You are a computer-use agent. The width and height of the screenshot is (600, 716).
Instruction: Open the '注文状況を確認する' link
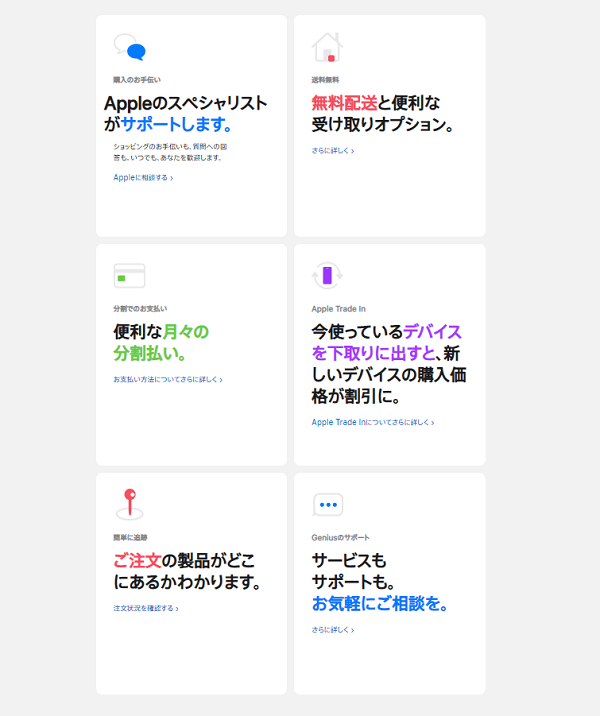pos(146,608)
